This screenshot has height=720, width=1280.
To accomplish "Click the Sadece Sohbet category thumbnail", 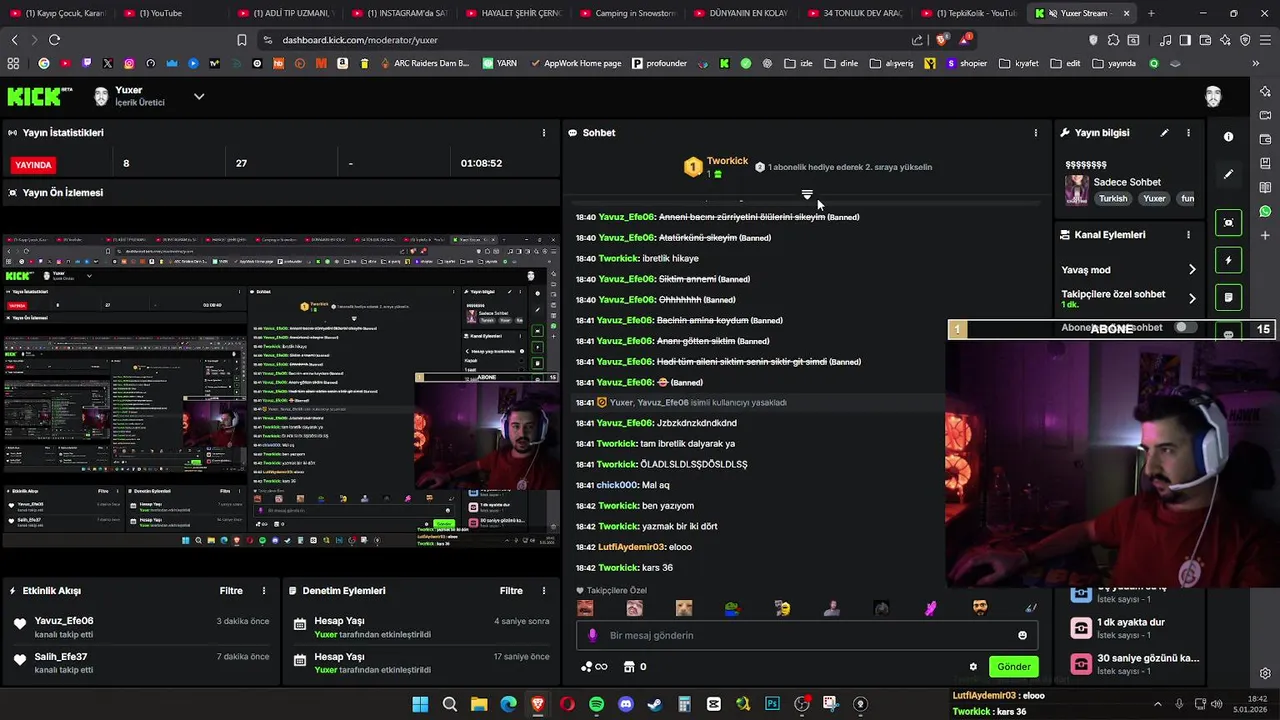I will coord(1077,189).
